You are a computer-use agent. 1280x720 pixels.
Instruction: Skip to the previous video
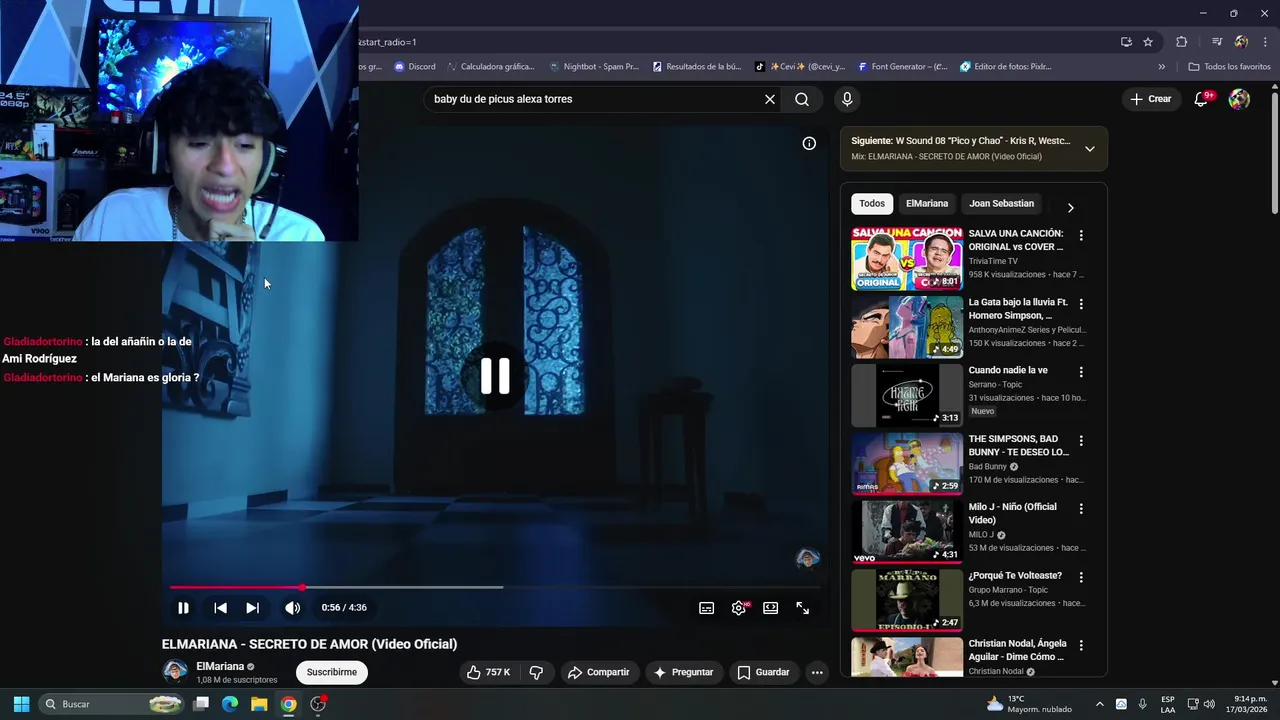[220, 608]
